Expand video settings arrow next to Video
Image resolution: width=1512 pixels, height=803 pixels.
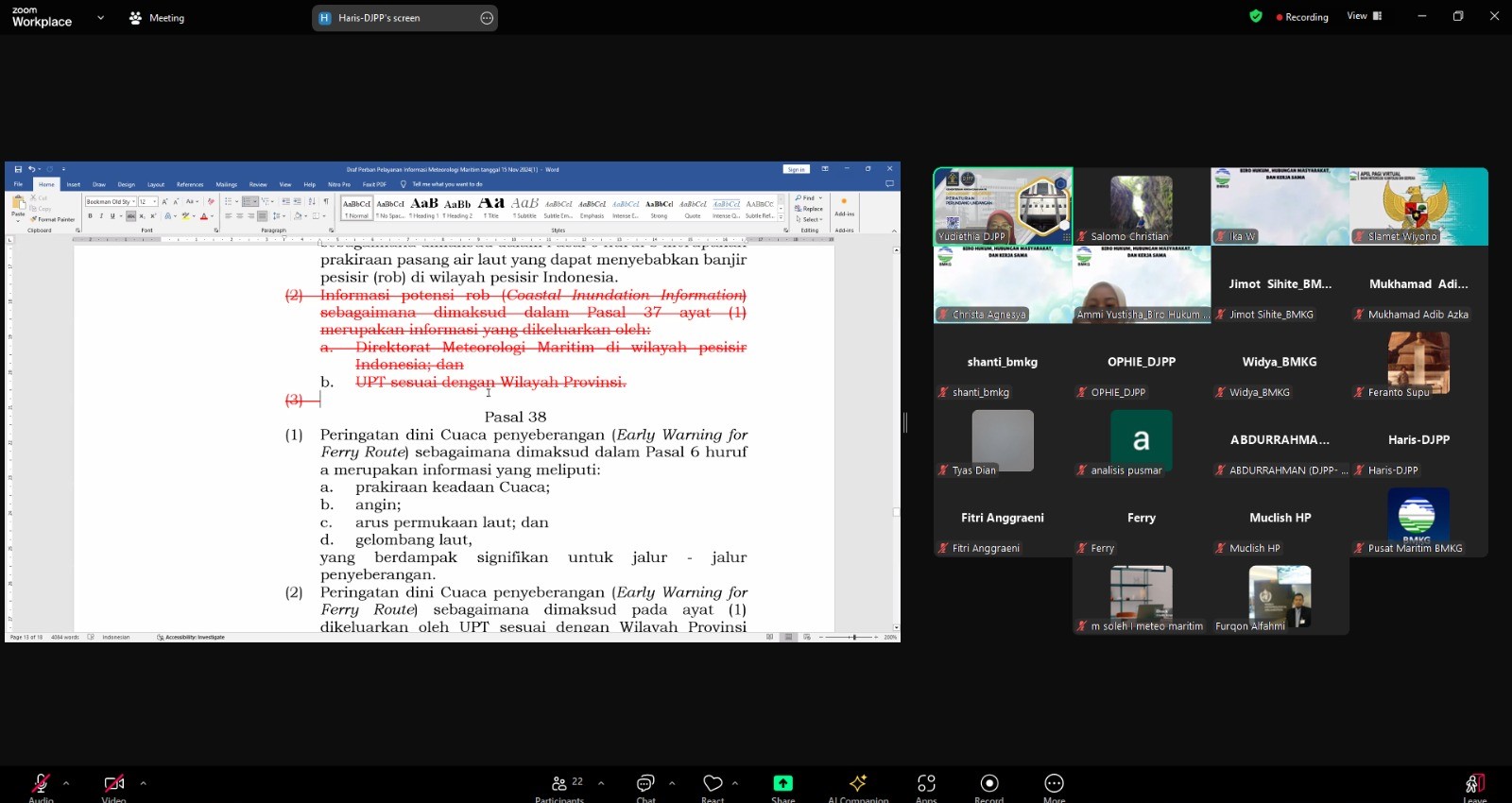(144, 783)
